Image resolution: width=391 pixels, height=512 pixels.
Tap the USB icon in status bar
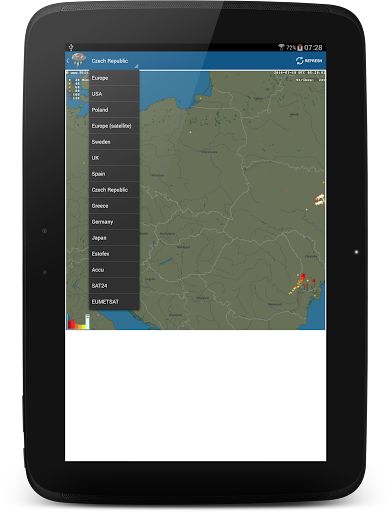click(71, 47)
